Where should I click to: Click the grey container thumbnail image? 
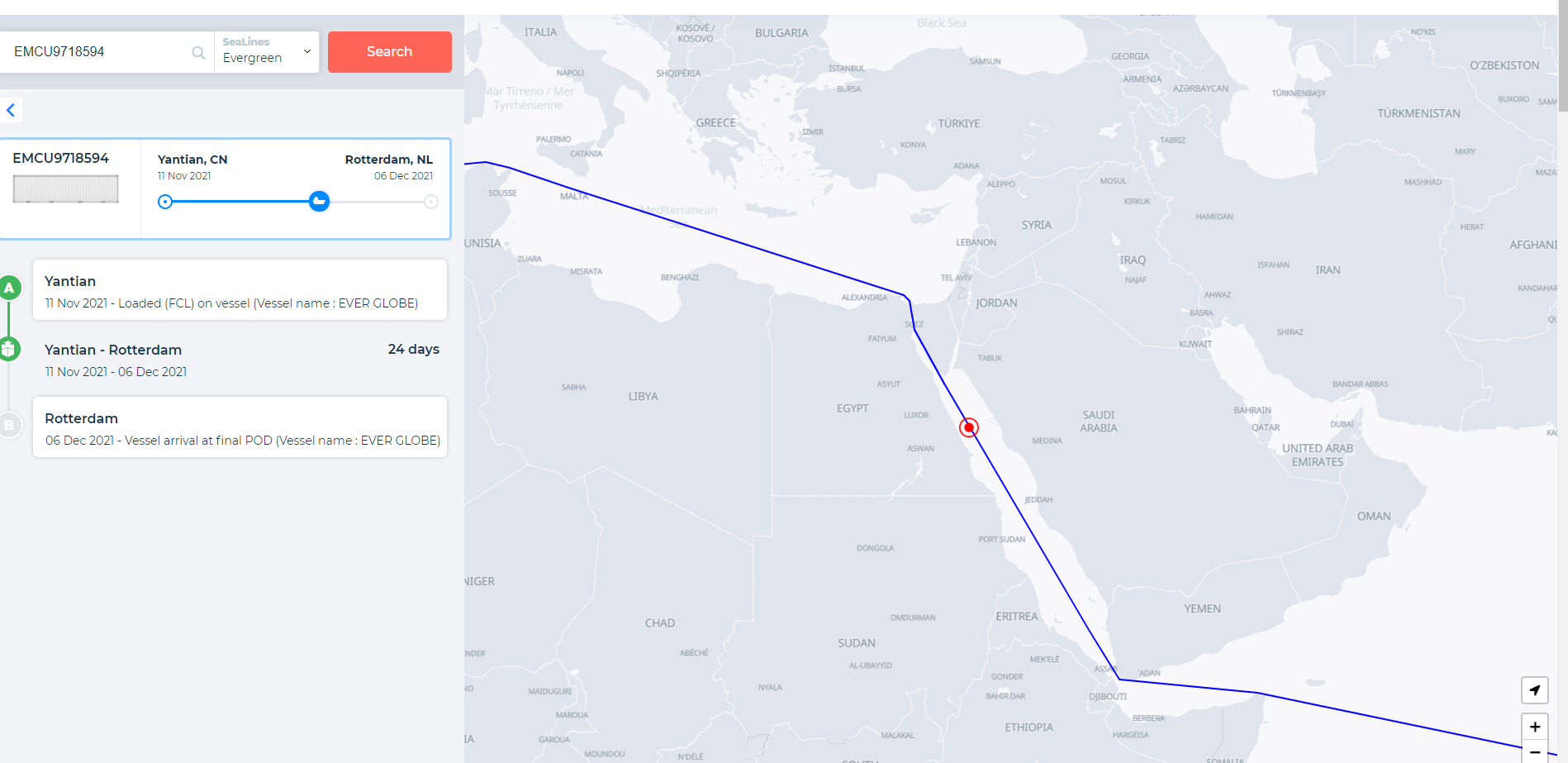click(x=65, y=189)
